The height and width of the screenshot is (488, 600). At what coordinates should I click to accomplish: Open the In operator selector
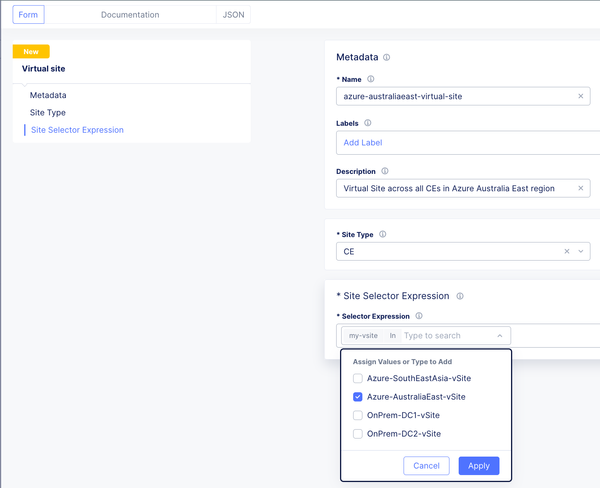393,336
